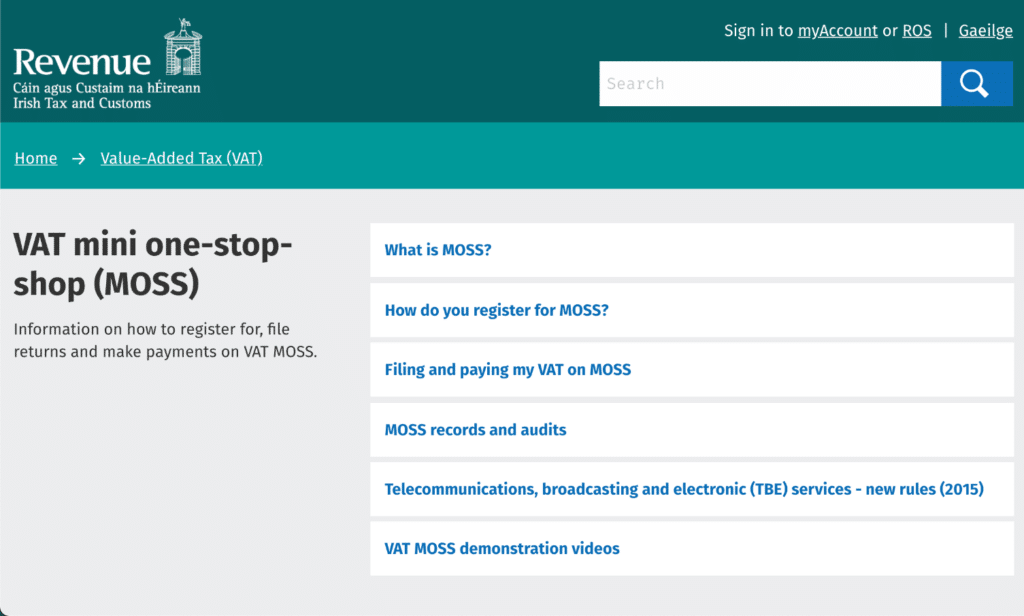
Task: Click the MOSS information description paragraph
Action: [x=165, y=340]
